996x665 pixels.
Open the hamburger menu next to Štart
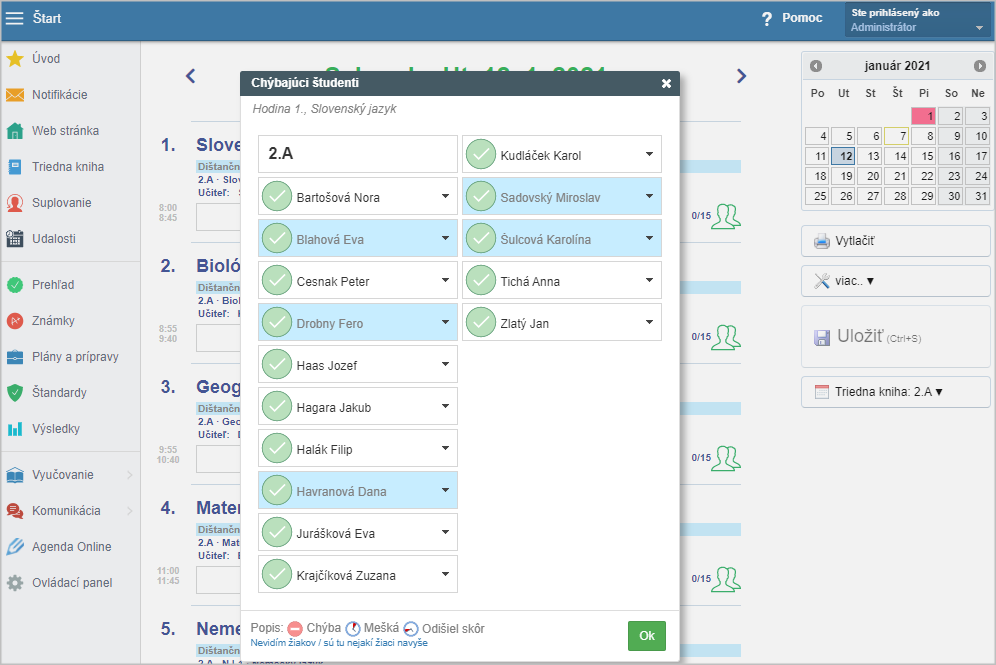coord(14,18)
